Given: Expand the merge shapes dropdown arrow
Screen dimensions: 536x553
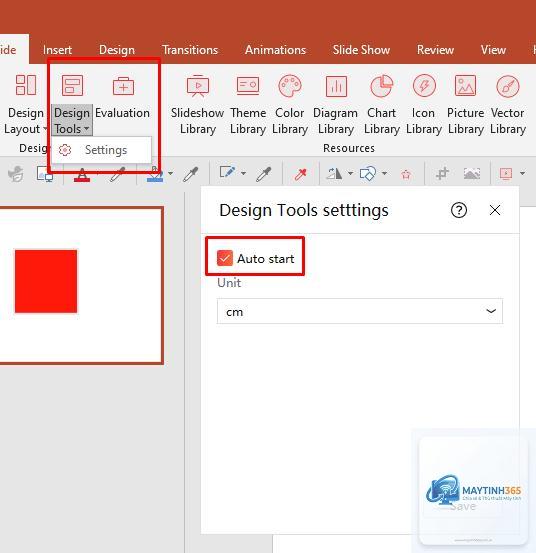Looking at the screenshot, I should [x=384, y=173].
